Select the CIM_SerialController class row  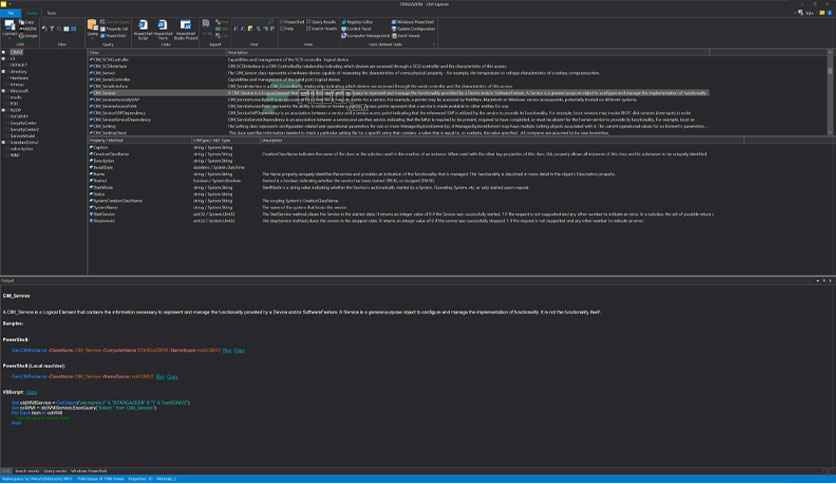[x=399, y=79]
